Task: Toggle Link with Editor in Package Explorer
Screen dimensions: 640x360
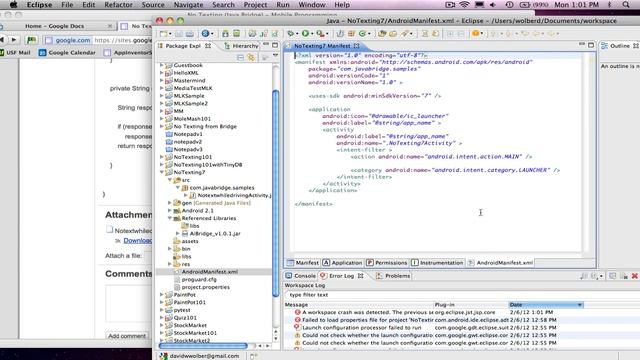Action: pyautogui.click(x=251, y=58)
